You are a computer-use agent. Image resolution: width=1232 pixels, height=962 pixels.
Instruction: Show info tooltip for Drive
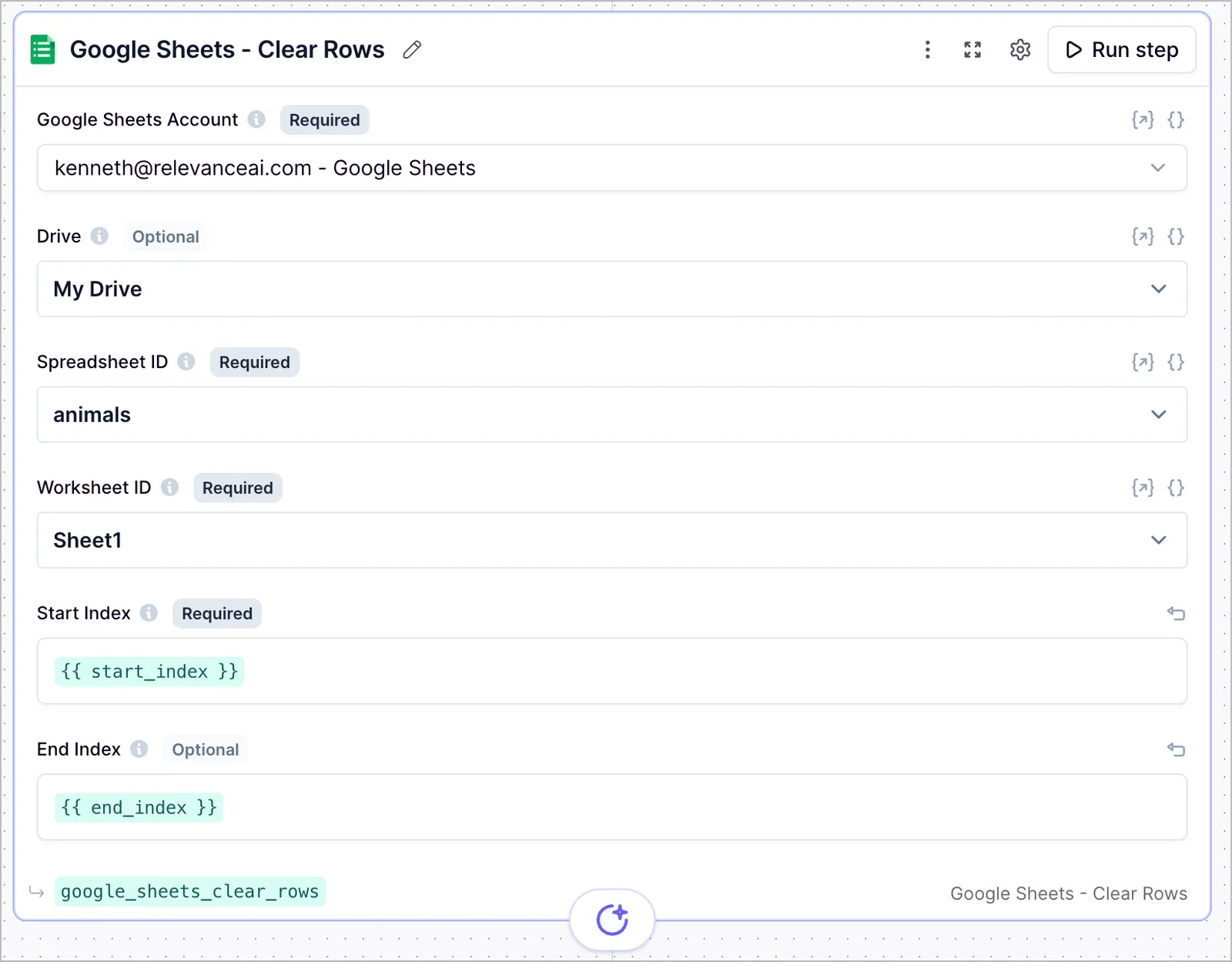[99, 236]
